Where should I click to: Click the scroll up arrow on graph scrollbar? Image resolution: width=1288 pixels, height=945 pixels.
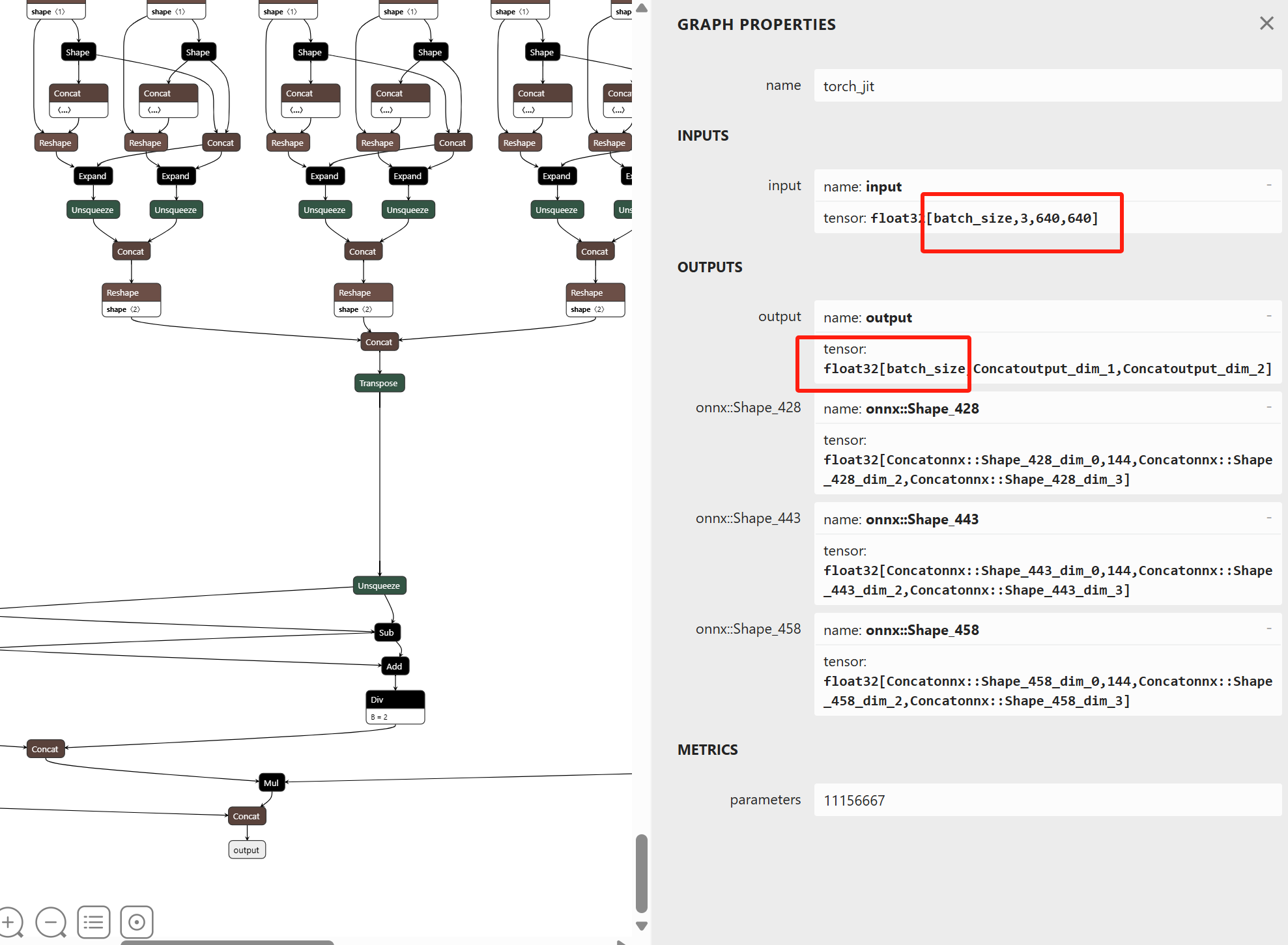tap(641, 8)
